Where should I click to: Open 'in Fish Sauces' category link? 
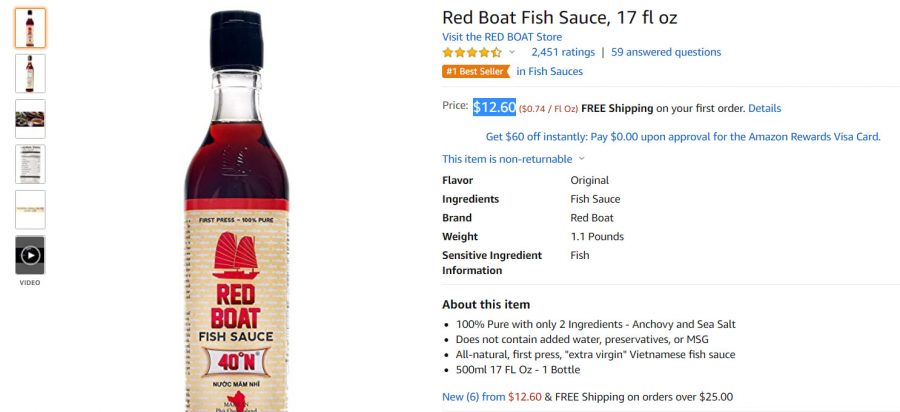click(x=549, y=72)
